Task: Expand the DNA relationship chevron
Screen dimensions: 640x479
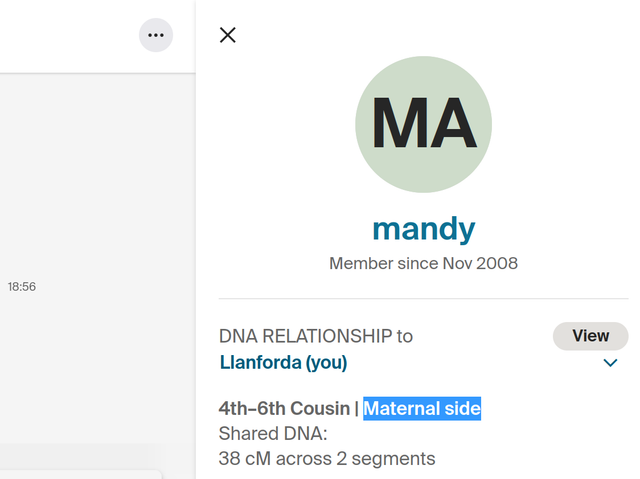Action: [610, 363]
